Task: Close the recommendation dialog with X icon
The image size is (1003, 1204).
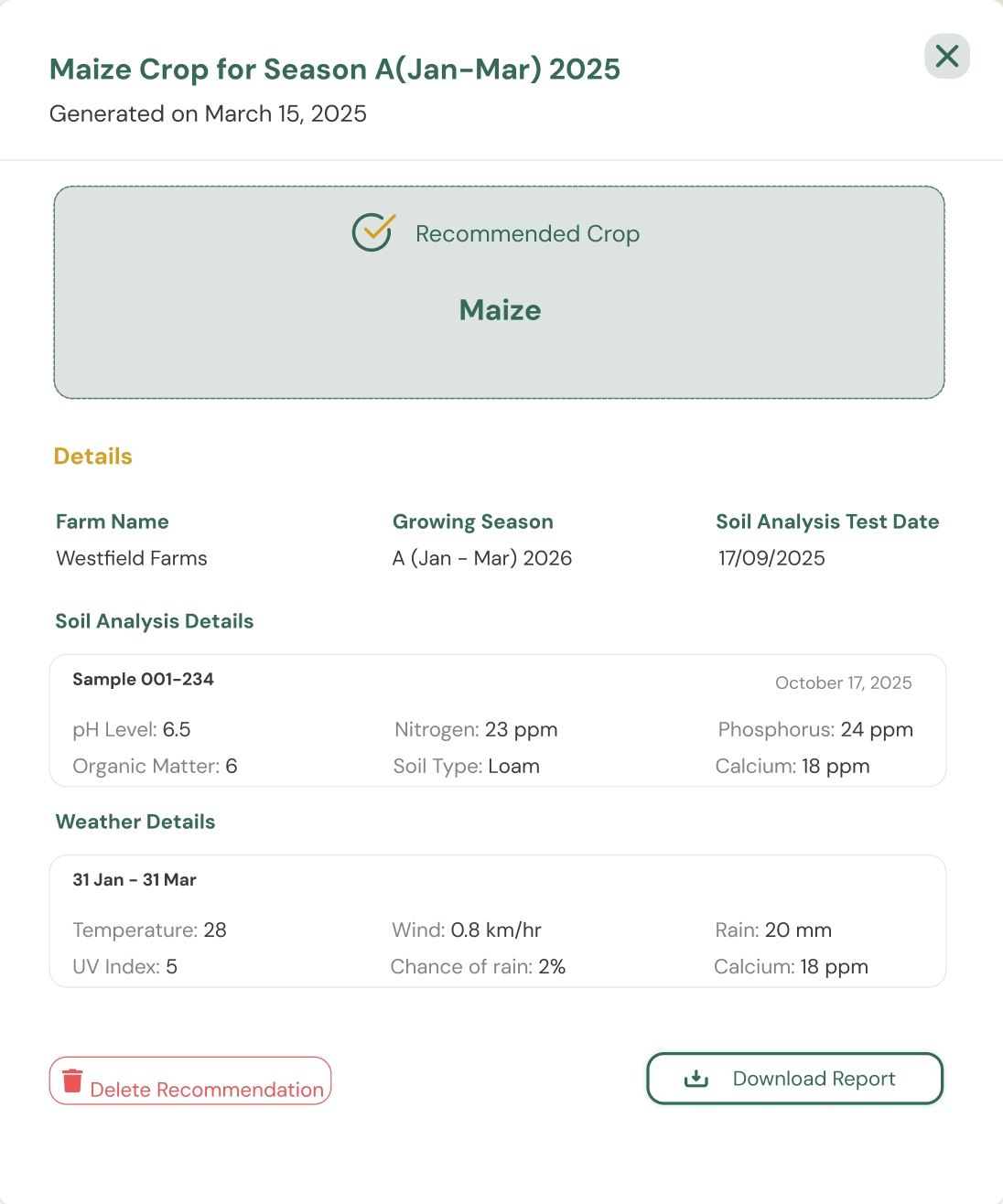Action: click(x=947, y=56)
